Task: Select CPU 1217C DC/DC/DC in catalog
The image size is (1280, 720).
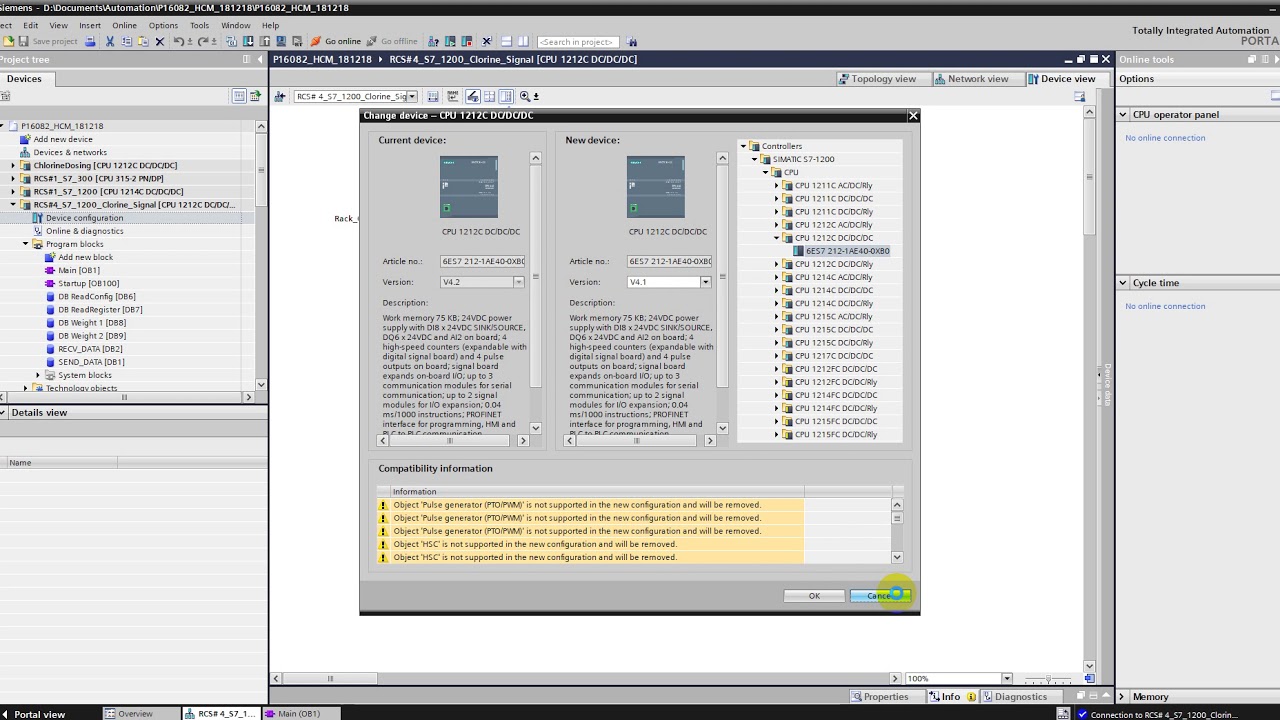Action: pyautogui.click(x=834, y=356)
